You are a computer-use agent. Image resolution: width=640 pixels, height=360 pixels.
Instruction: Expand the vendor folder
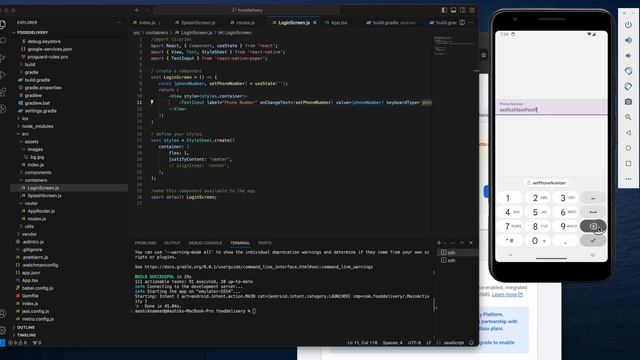click(x=29, y=234)
